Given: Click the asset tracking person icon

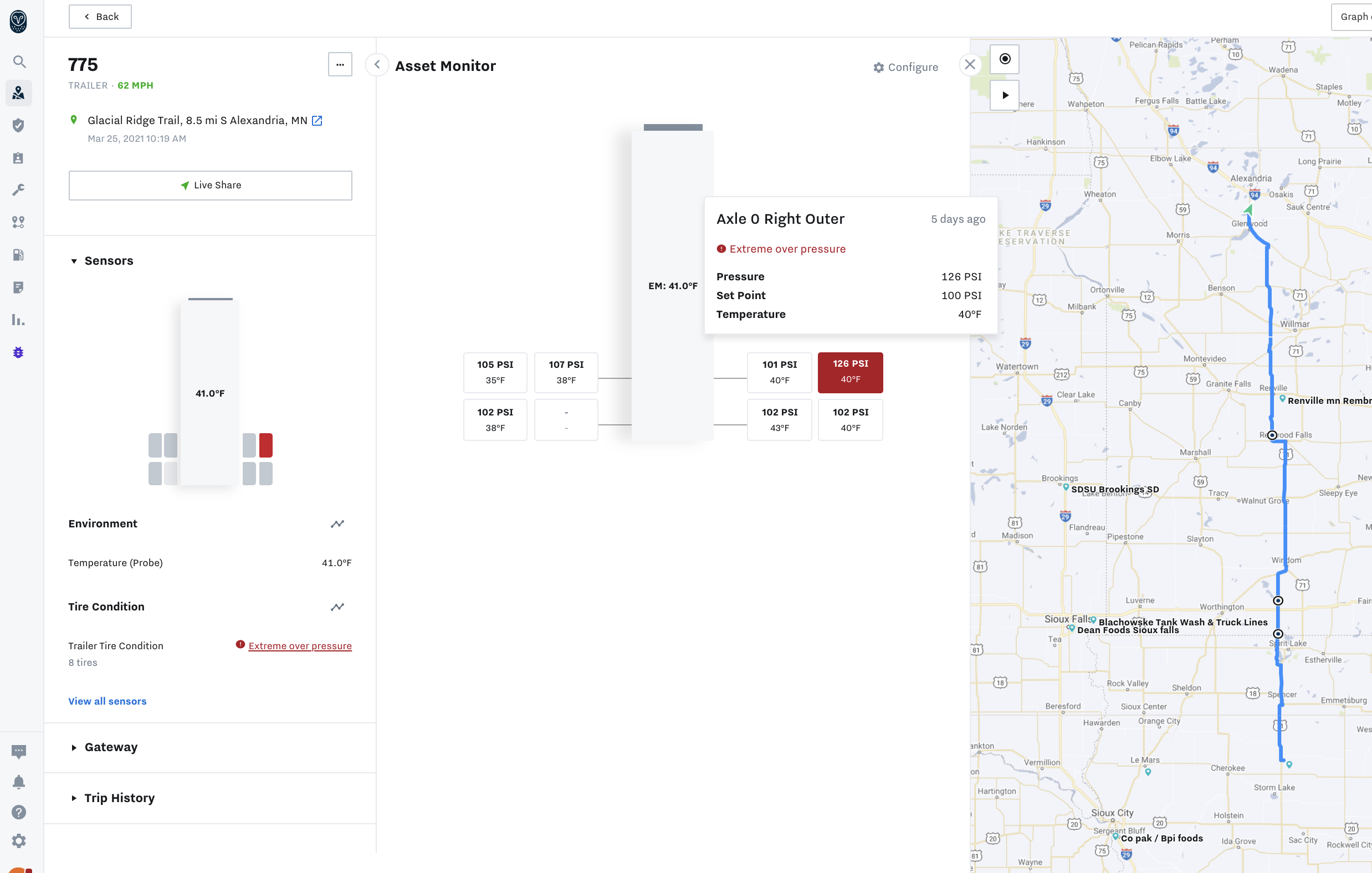Looking at the screenshot, I should tap(20, 93).
